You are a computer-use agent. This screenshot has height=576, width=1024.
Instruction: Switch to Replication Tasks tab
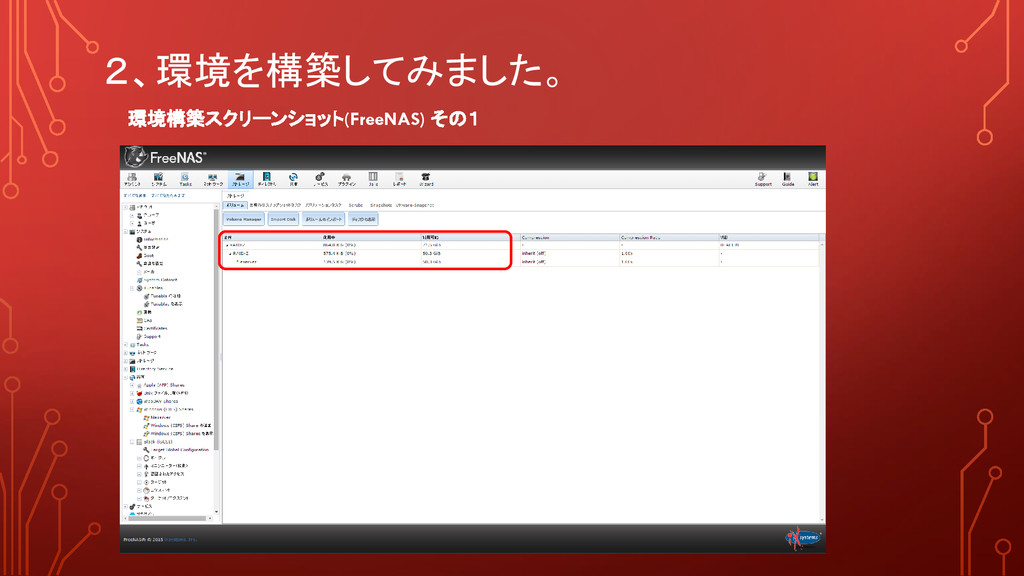(x=323, y=205)
